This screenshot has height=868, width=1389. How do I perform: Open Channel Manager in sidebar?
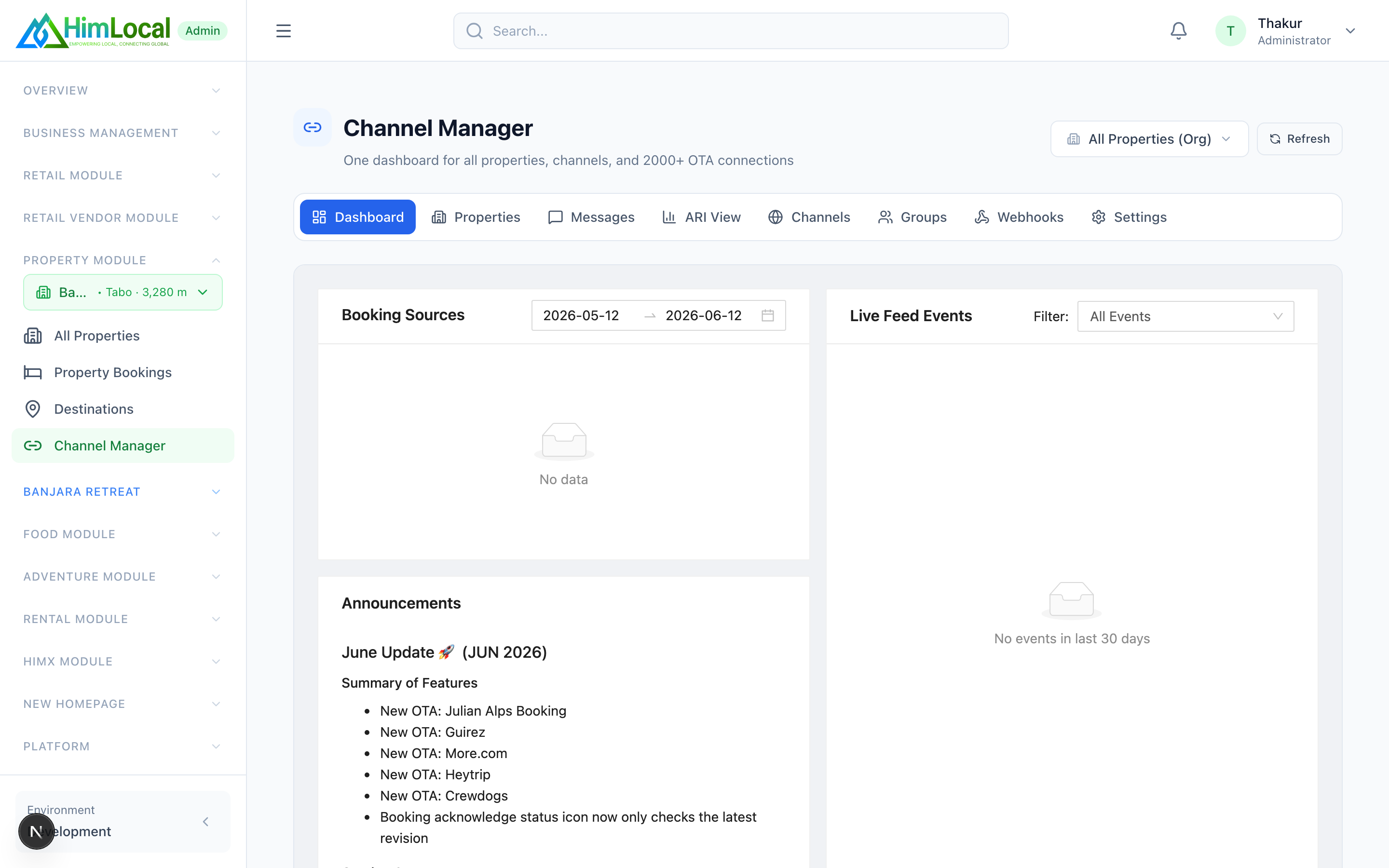(x=123, y=446)
